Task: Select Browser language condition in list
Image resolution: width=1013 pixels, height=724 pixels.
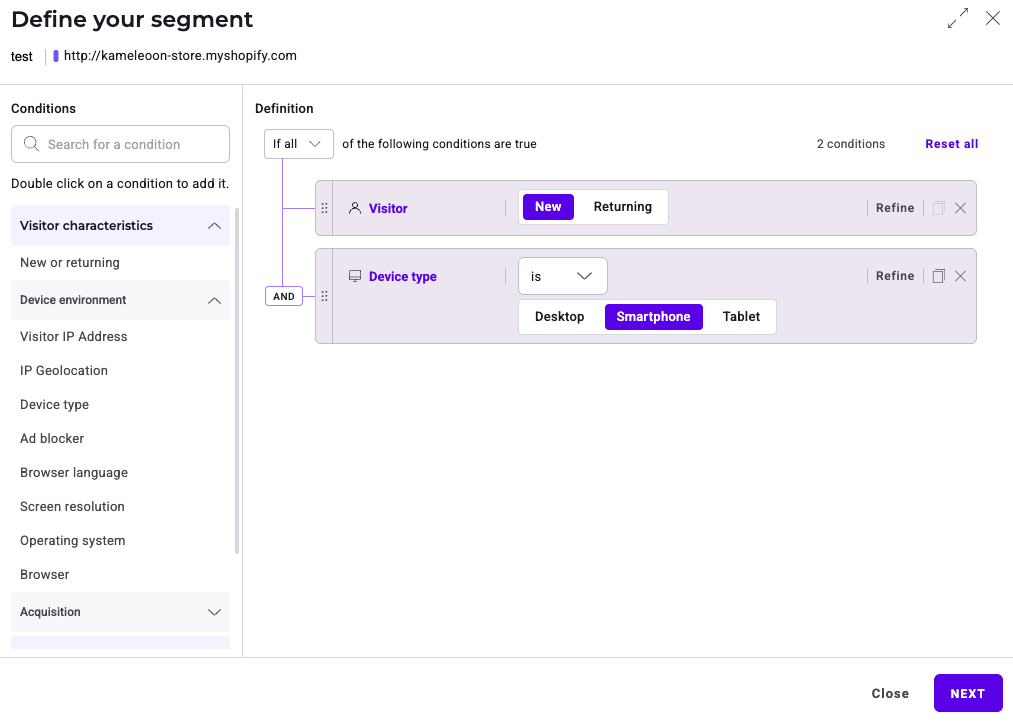Action: coord(74,473)
